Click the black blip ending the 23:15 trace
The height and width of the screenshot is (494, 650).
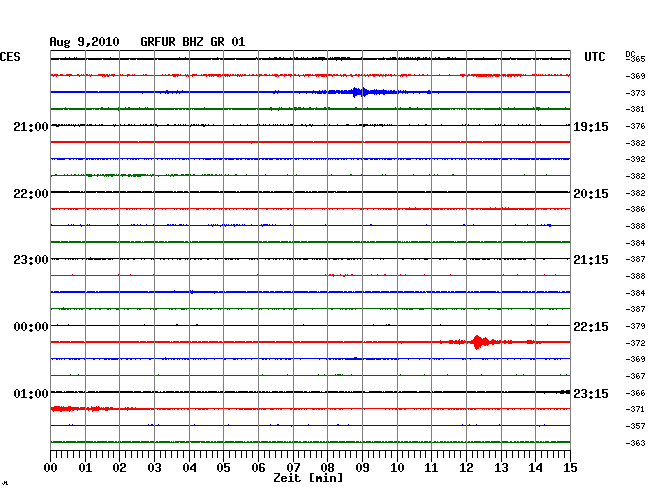tap(564, 392)
